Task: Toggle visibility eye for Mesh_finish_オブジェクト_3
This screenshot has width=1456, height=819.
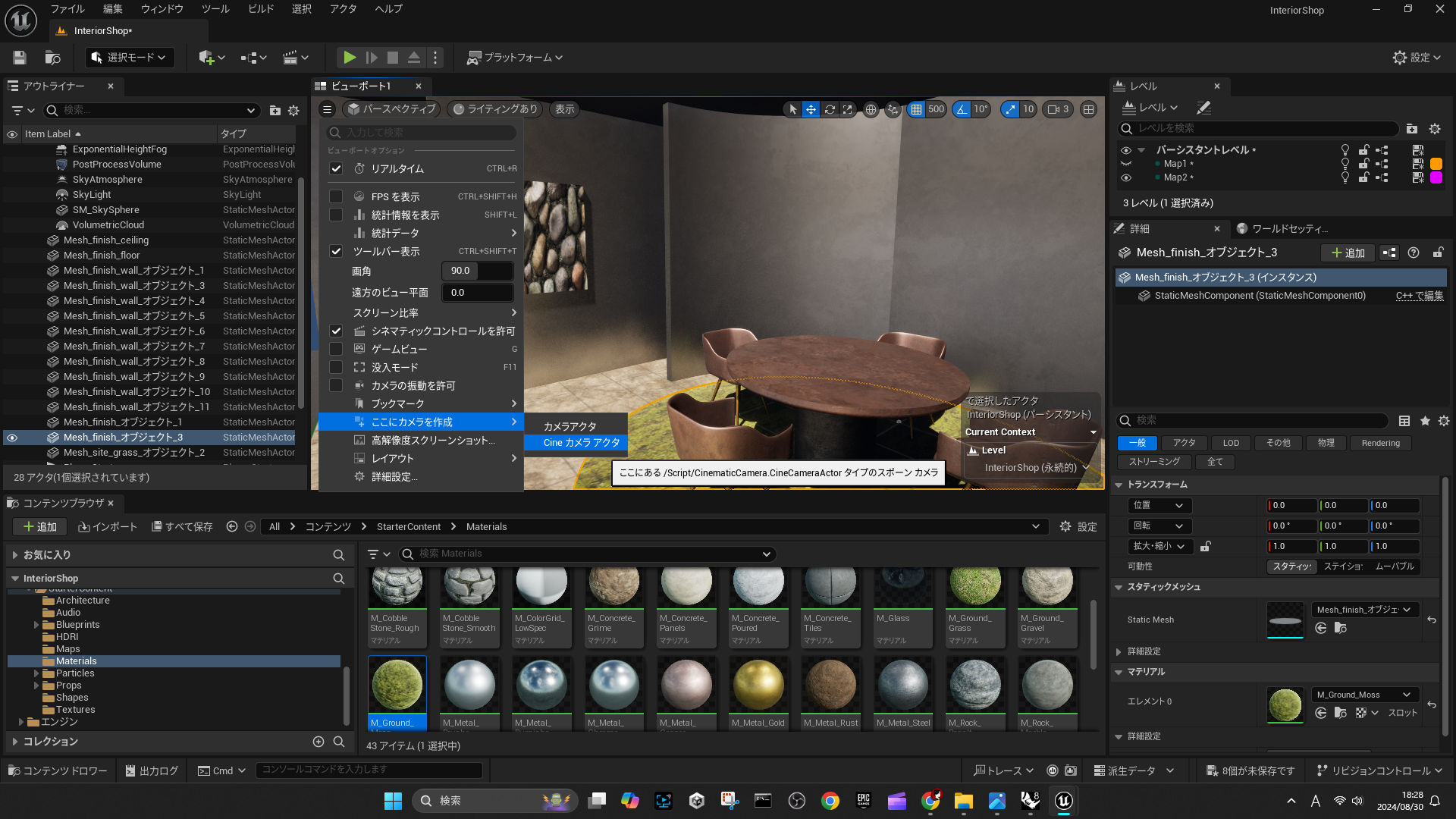Action: click(12, 438)
